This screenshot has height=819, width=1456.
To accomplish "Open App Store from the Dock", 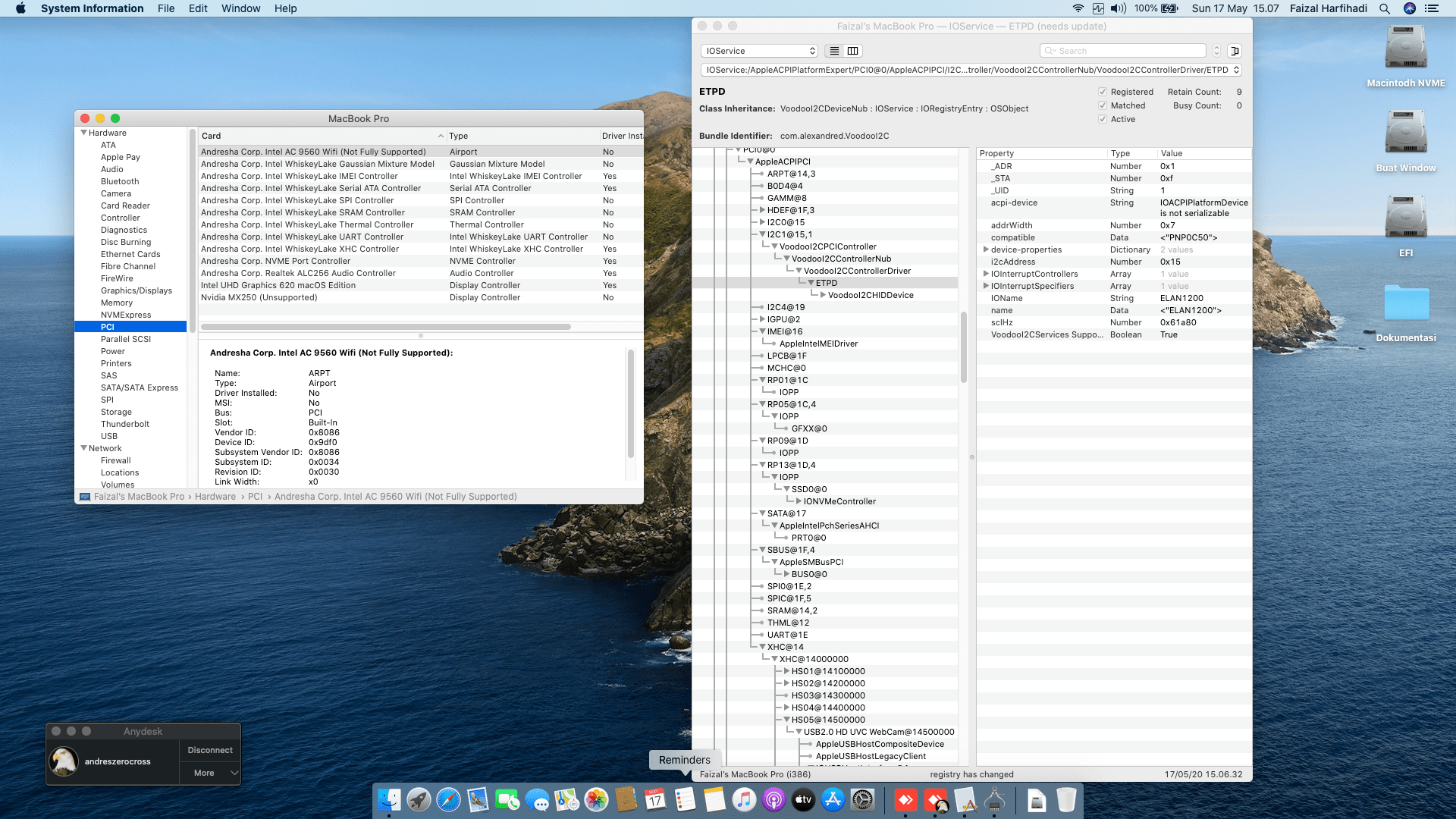I will point(833,799).
